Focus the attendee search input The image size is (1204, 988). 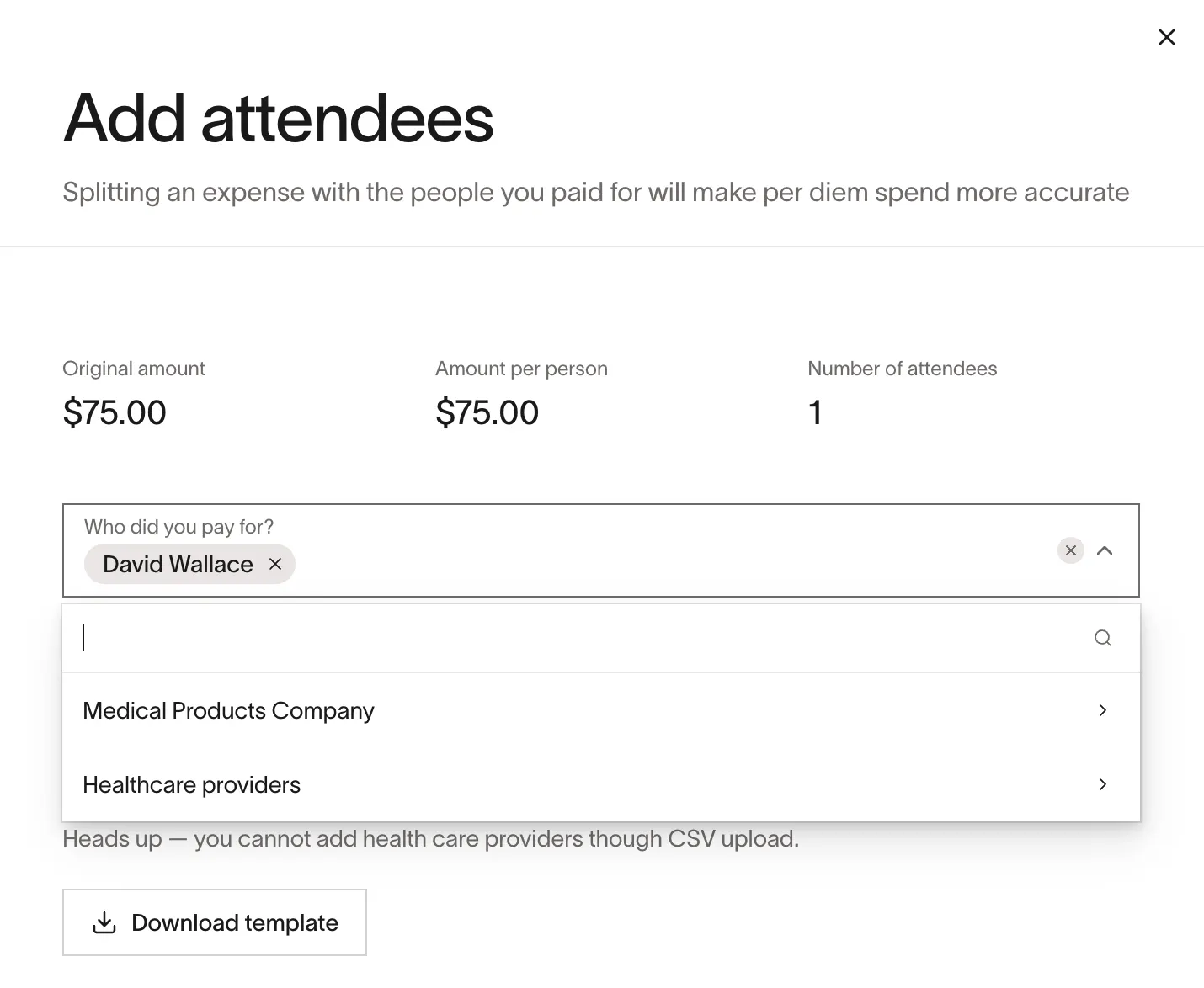click(581, 638)
